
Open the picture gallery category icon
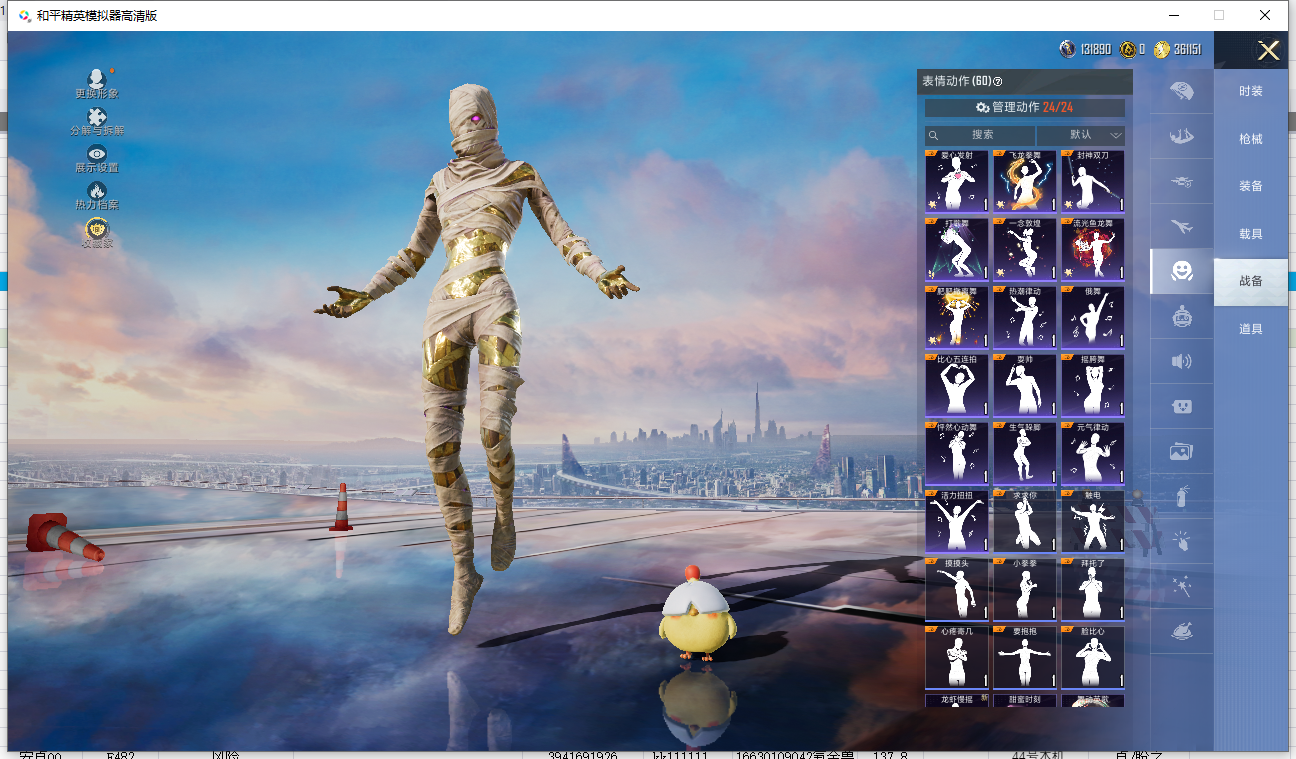tap(1181, 452)
